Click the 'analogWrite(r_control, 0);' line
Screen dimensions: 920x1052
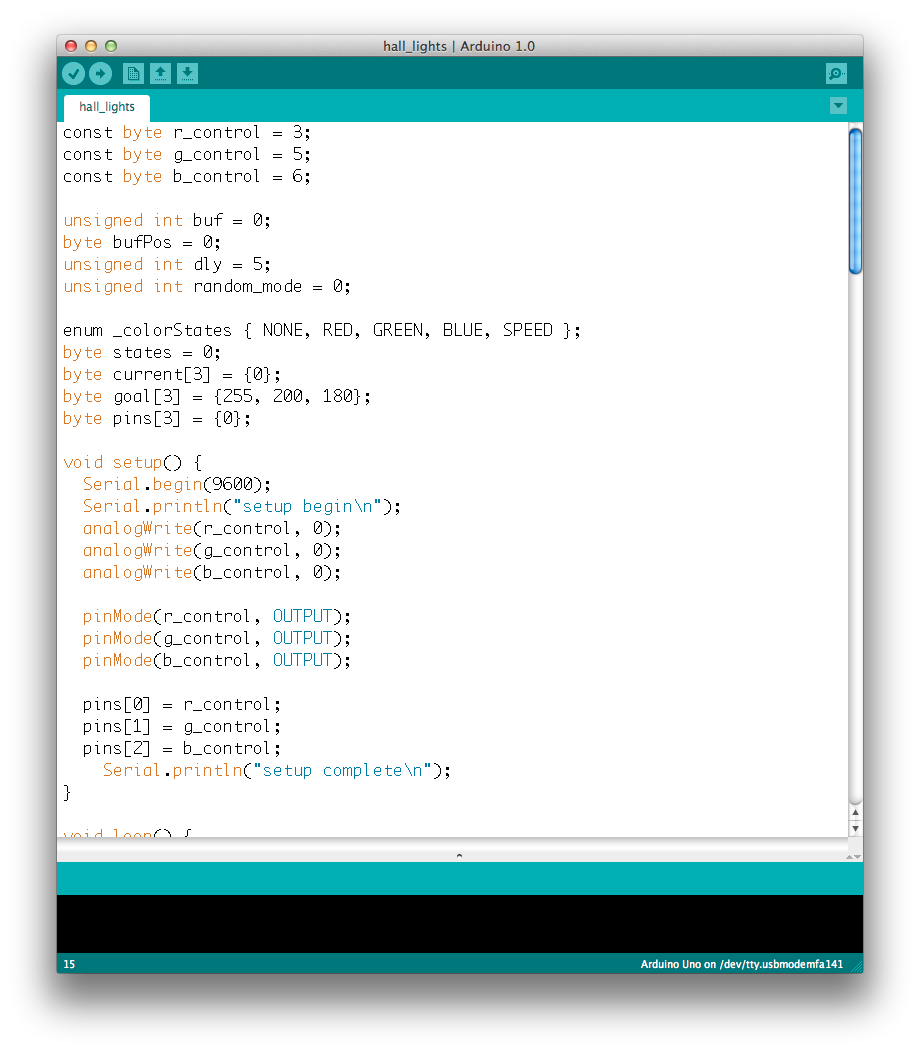[212, 529]
